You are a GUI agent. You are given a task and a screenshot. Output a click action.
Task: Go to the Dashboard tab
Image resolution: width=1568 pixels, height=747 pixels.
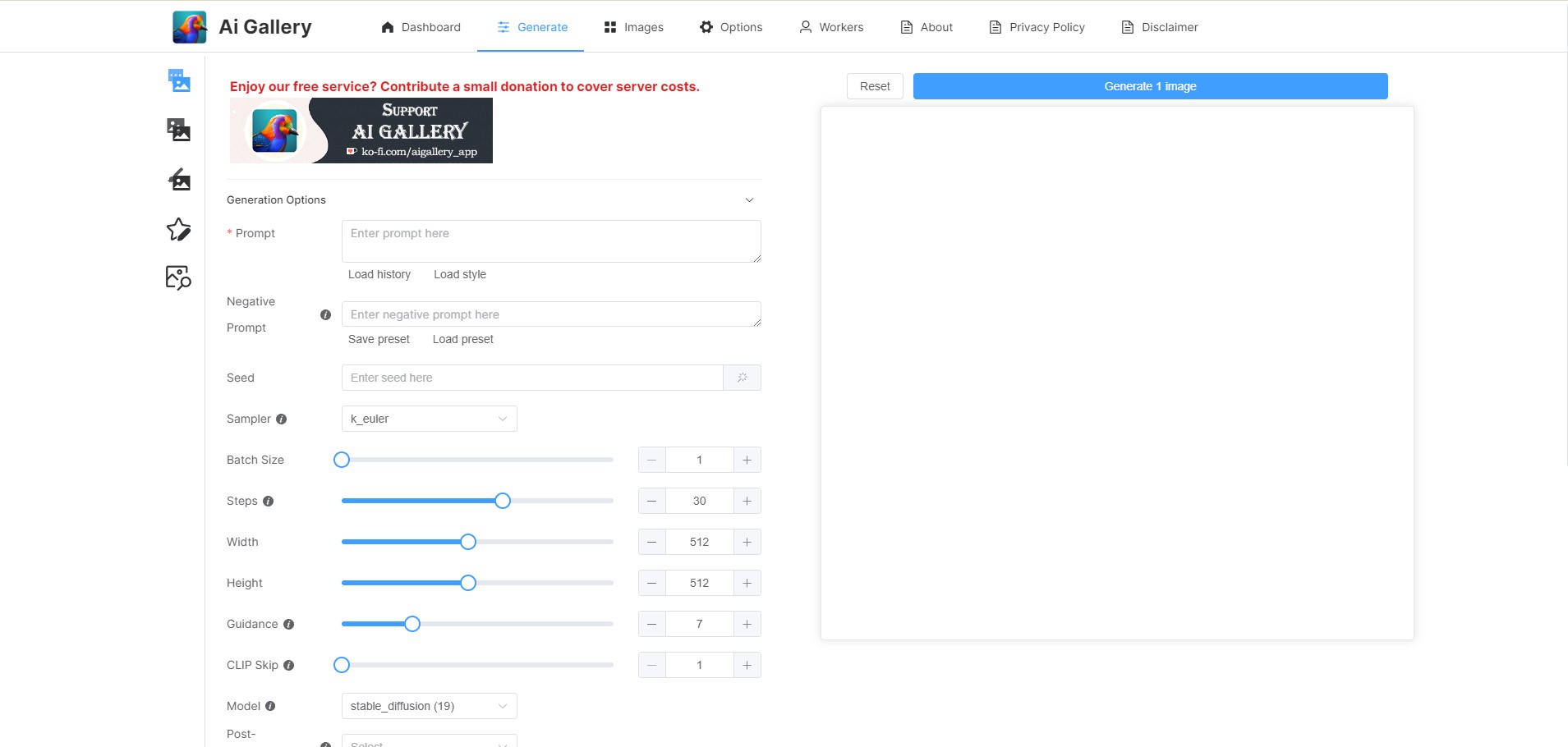pyautogui.click(x=421, y=27)
